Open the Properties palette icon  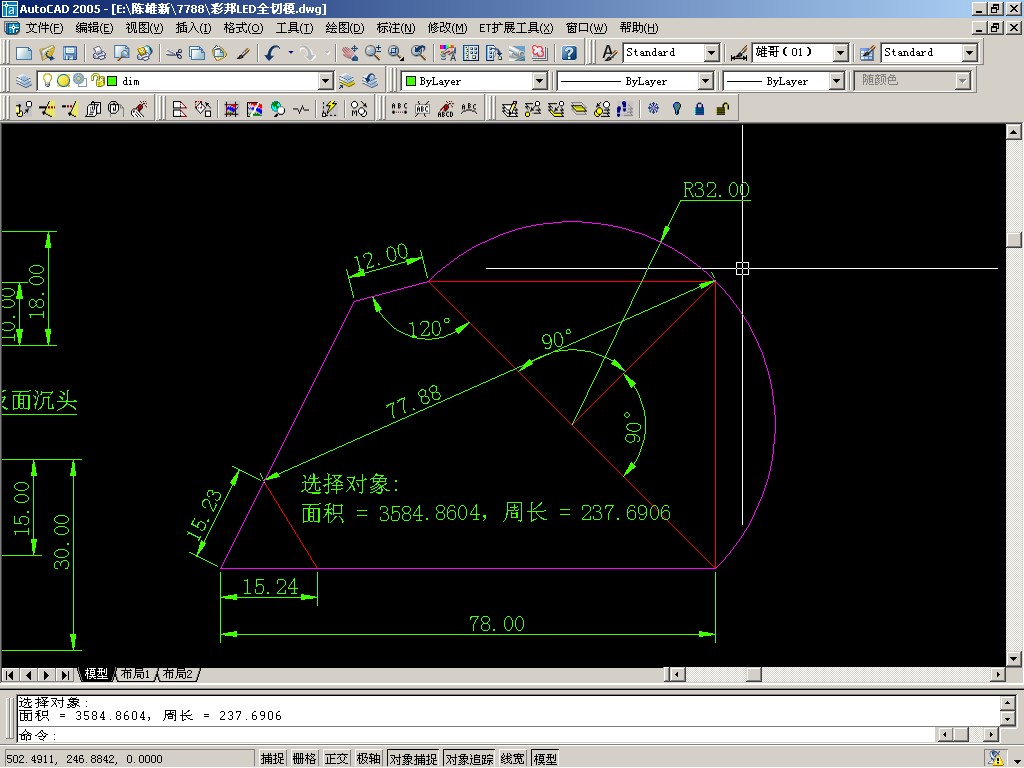pyautogui.click(x=447, y=53)
